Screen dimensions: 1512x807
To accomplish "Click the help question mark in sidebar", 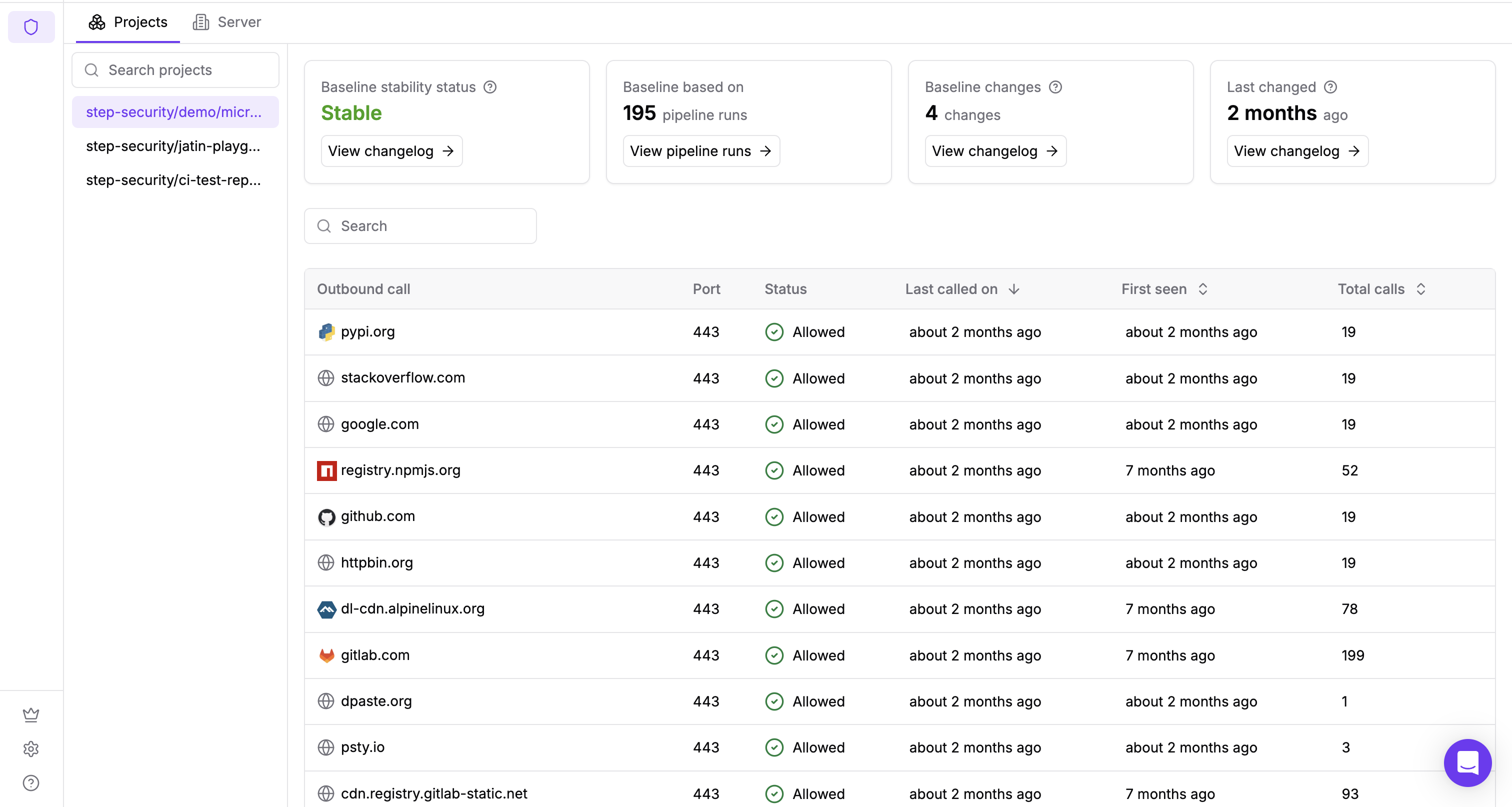I will [x=31, y=783].
